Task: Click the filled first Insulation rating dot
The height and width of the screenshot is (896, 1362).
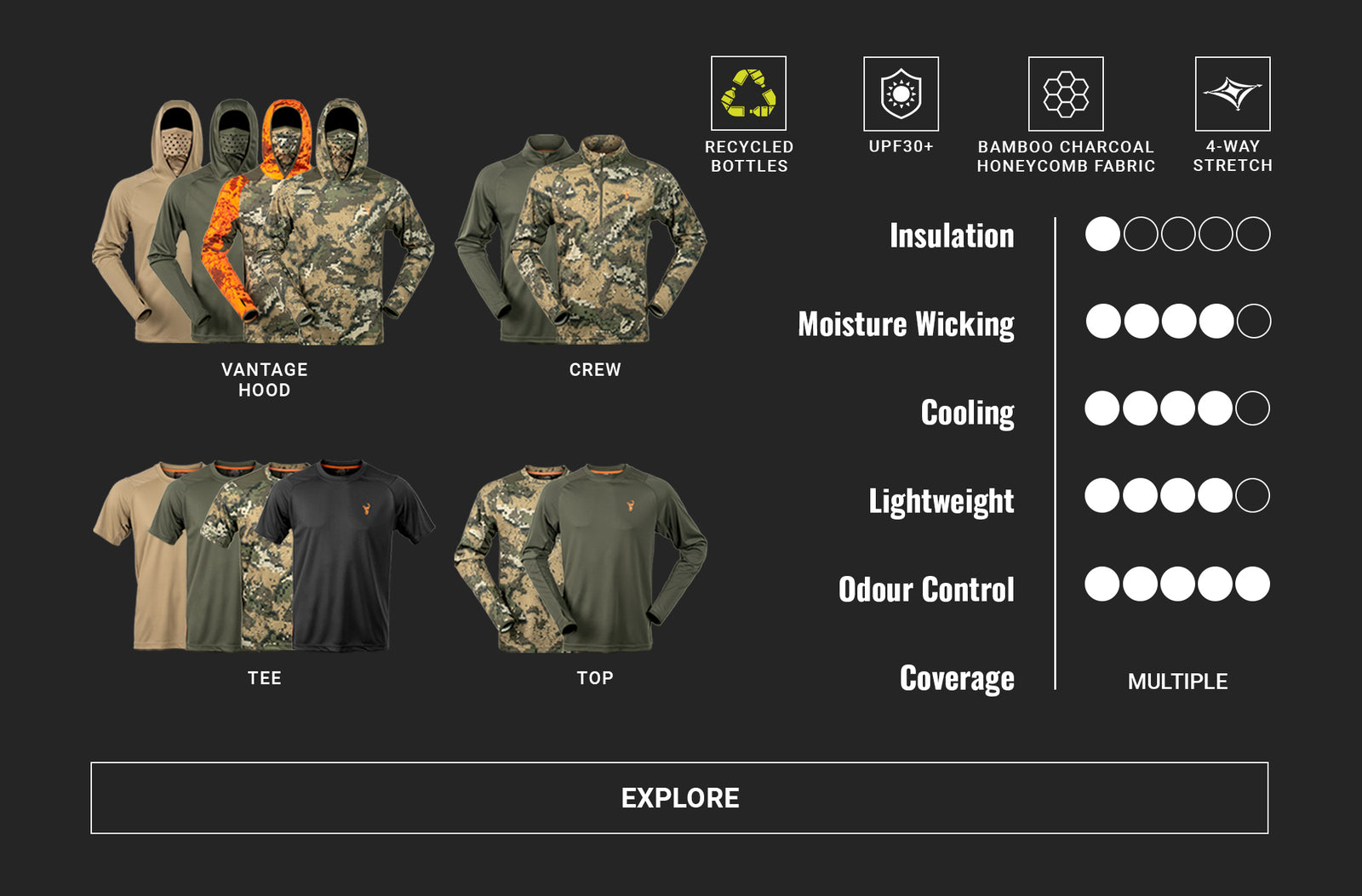Action: 1102,234
